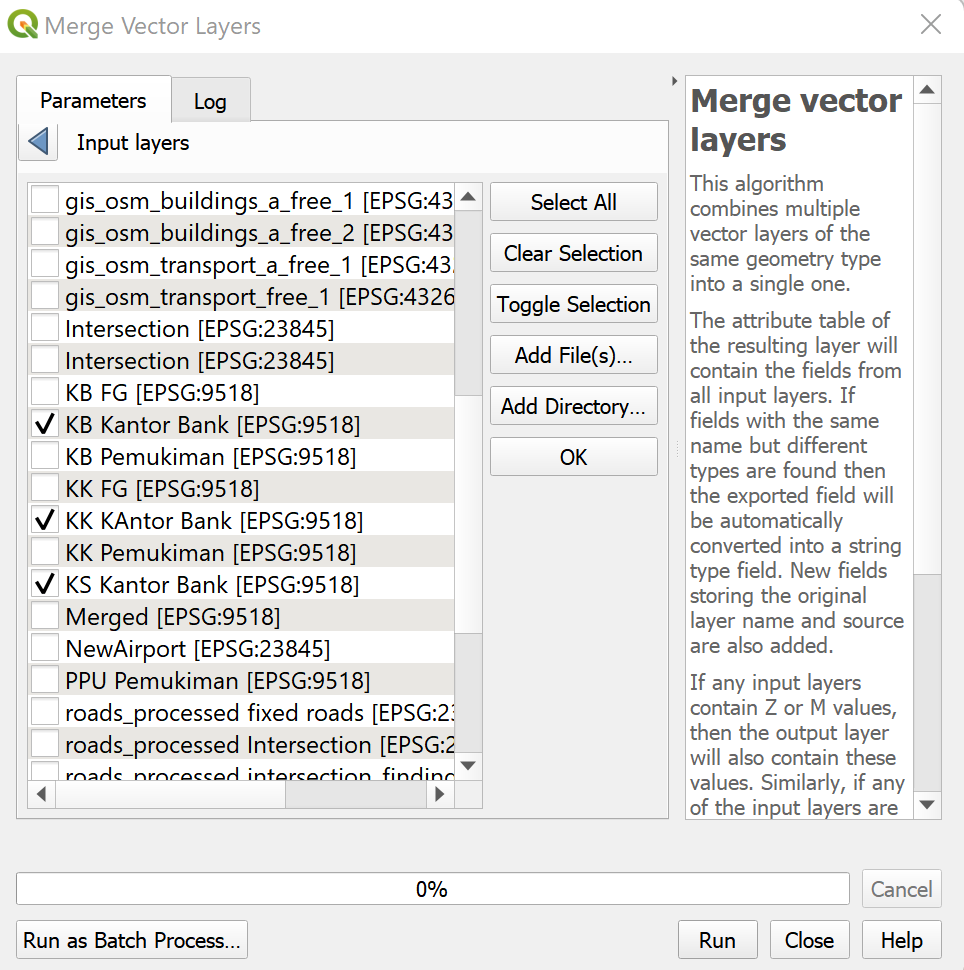Click Clear Selection button
964x970 pixels.
pyautogui.click(x=573, y=254)
